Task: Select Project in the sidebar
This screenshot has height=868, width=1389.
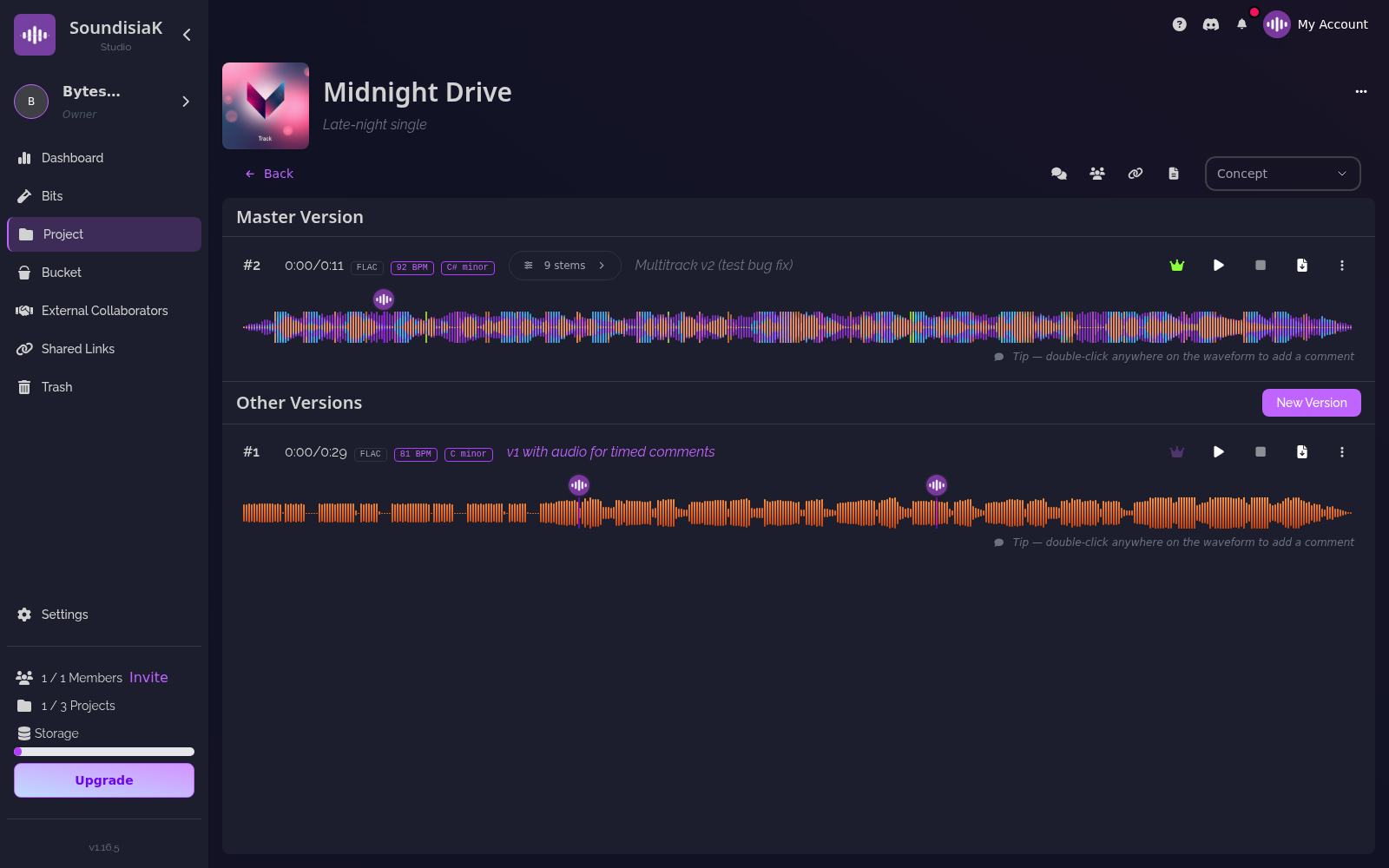Action: [x=104, y=234]
